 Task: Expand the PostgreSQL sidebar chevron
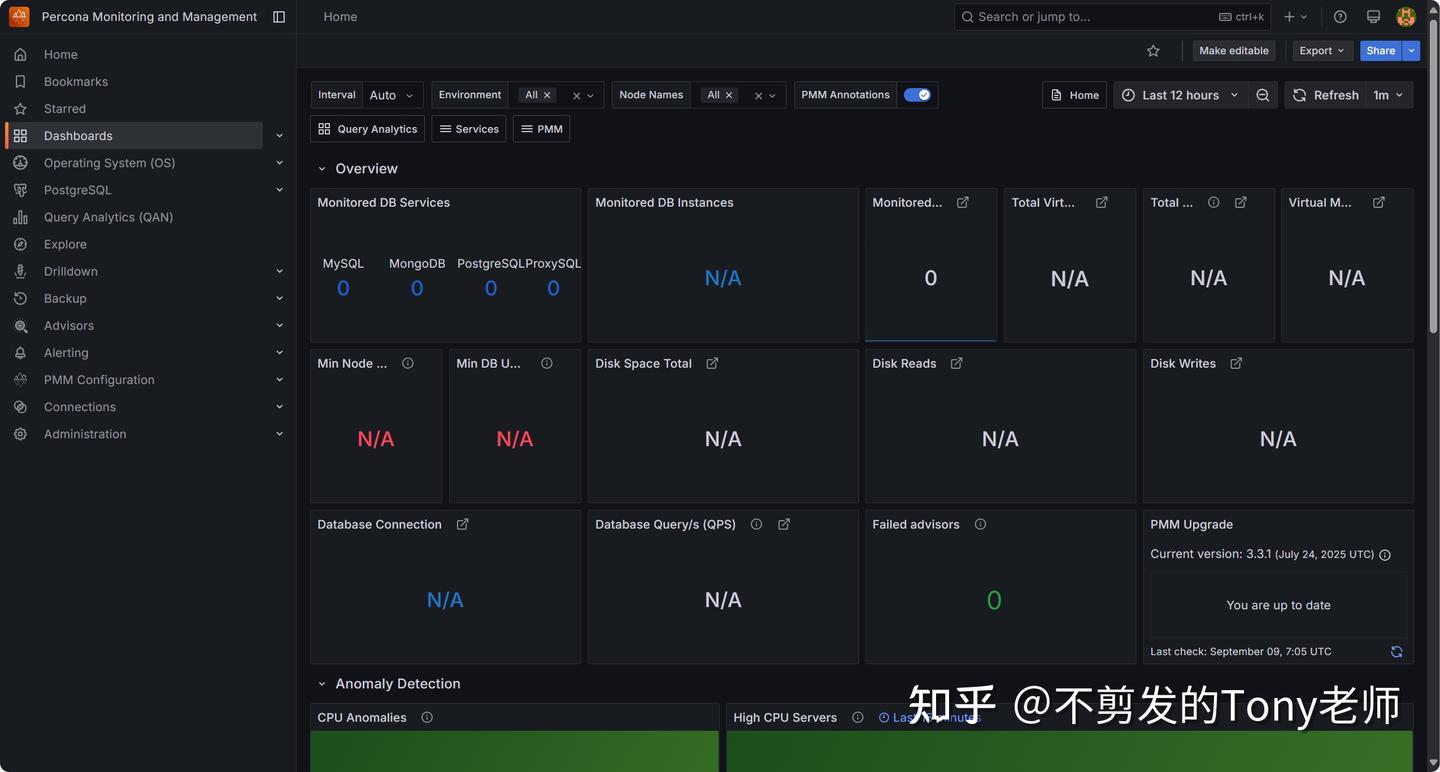pos(279,190)
